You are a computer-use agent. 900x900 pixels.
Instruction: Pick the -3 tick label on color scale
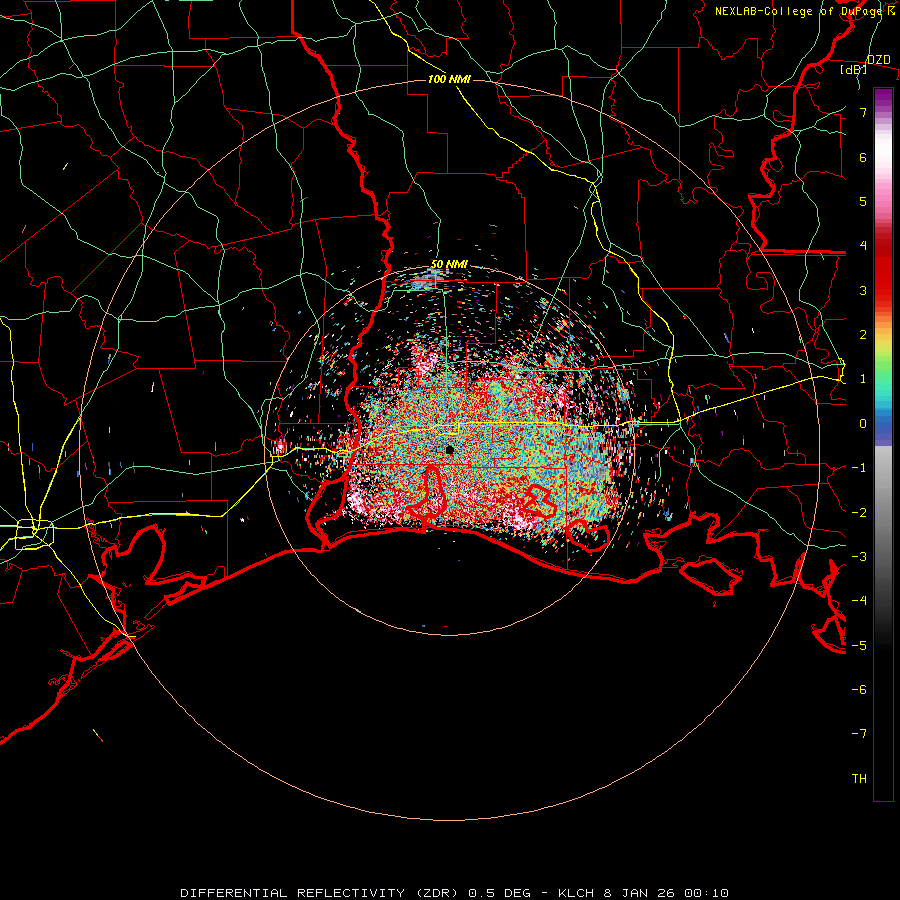tap(859, 557)
